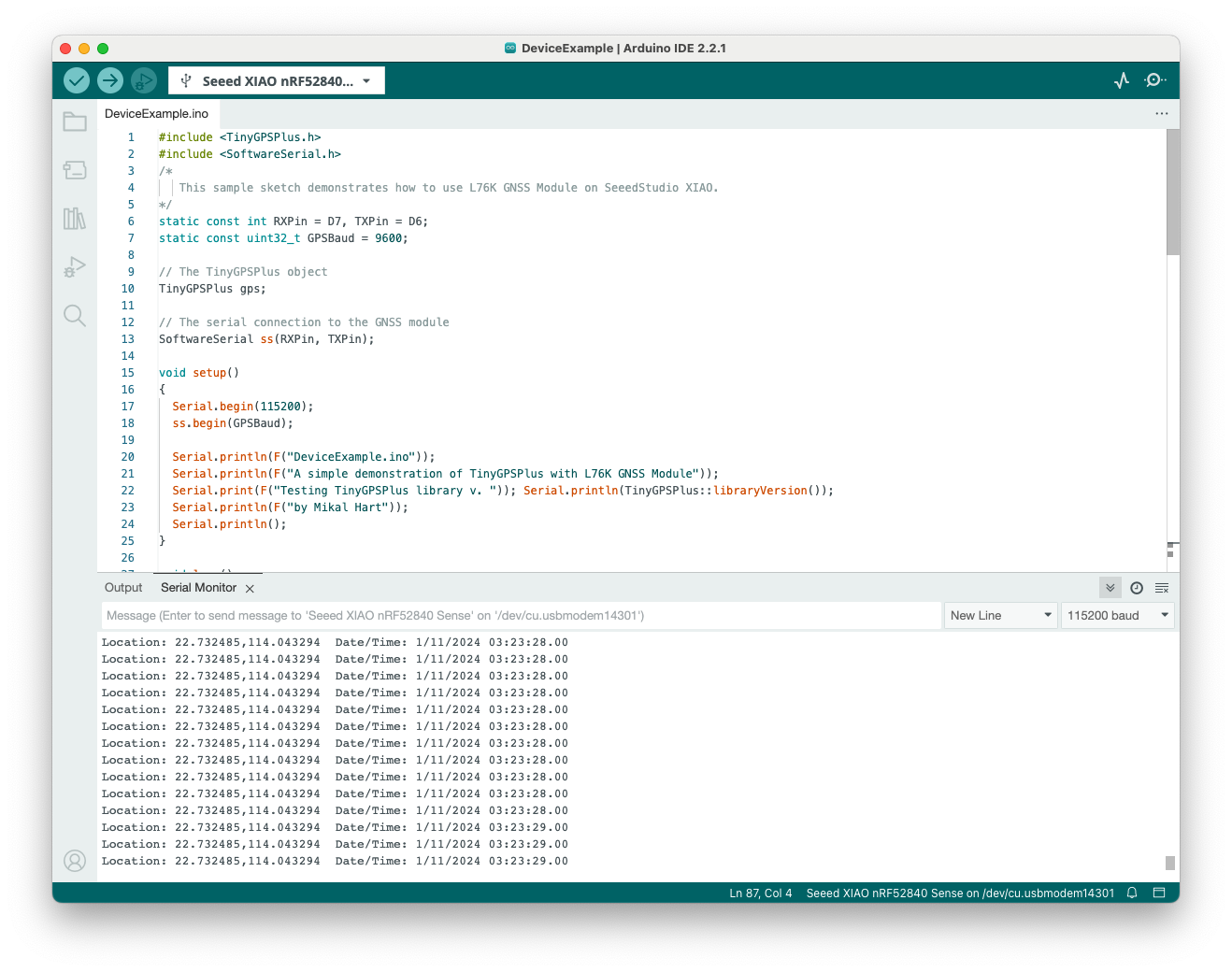Open the Sketchbook folder sidebar icon
This screenshot has height=972, width=1232.
tap(75, 121)
